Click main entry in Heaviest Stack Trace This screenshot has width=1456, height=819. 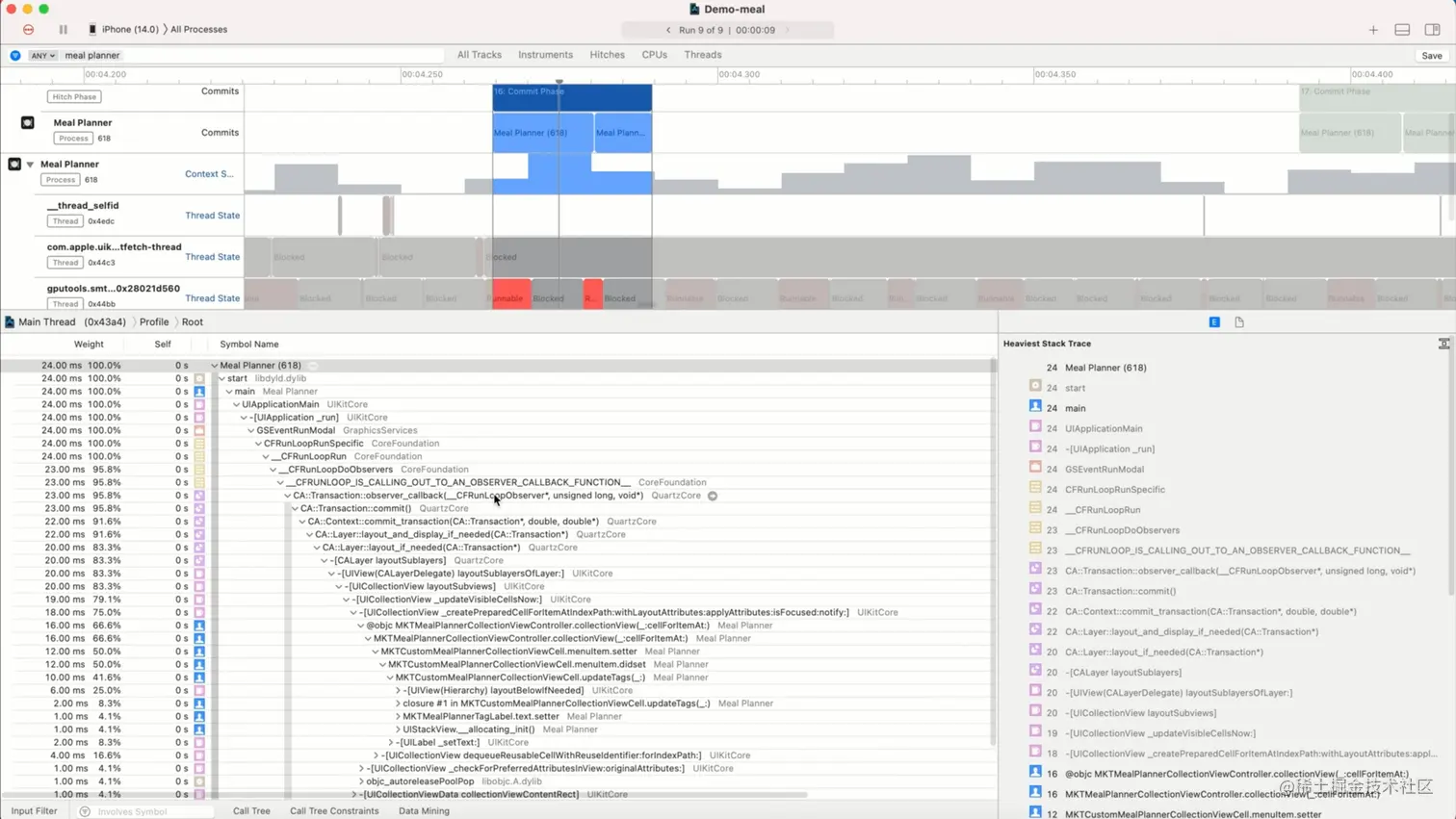click(x=1075, y=408)
